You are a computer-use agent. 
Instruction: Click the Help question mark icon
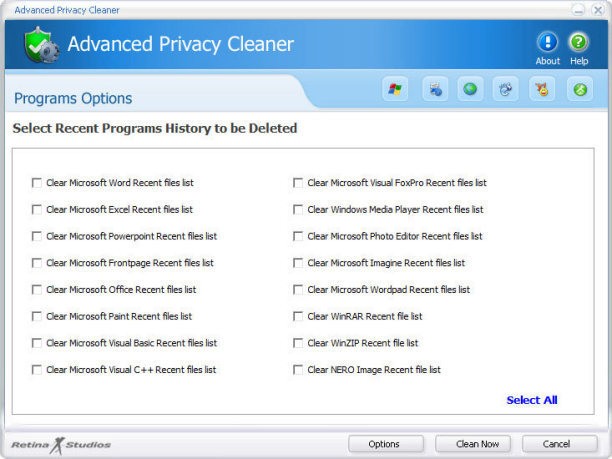578,42
